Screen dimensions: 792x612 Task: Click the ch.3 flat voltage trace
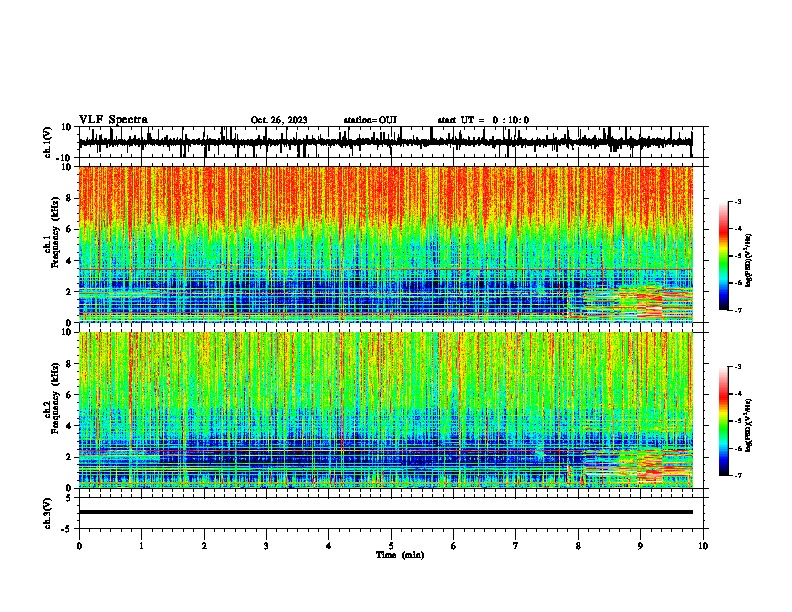(386, 512)
